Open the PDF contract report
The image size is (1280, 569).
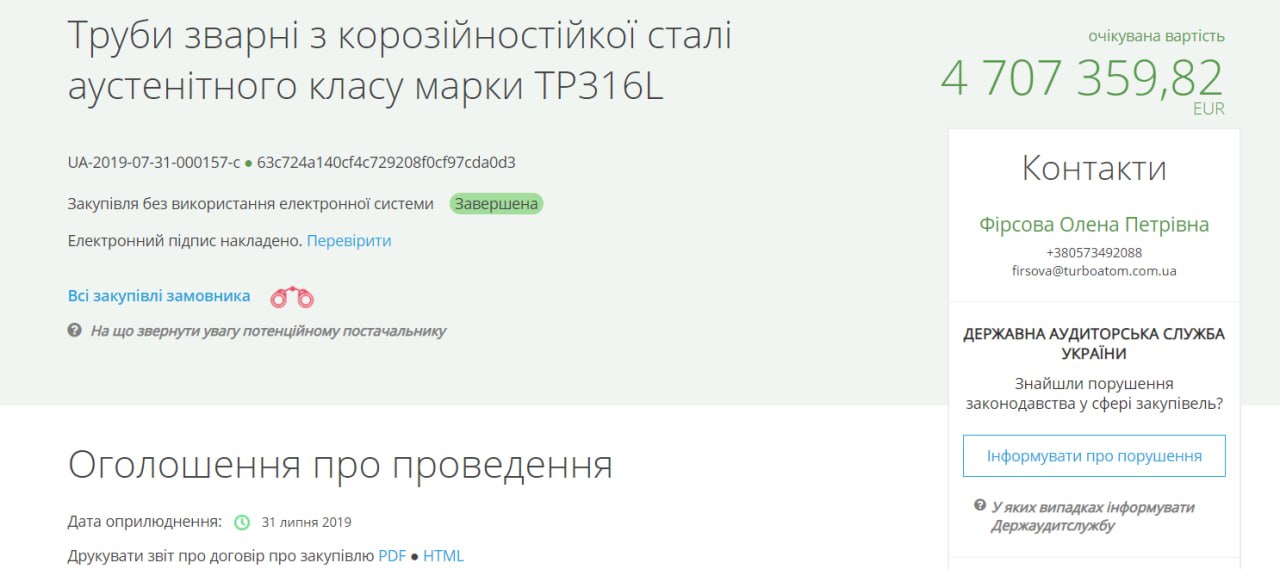coord(392,556)
